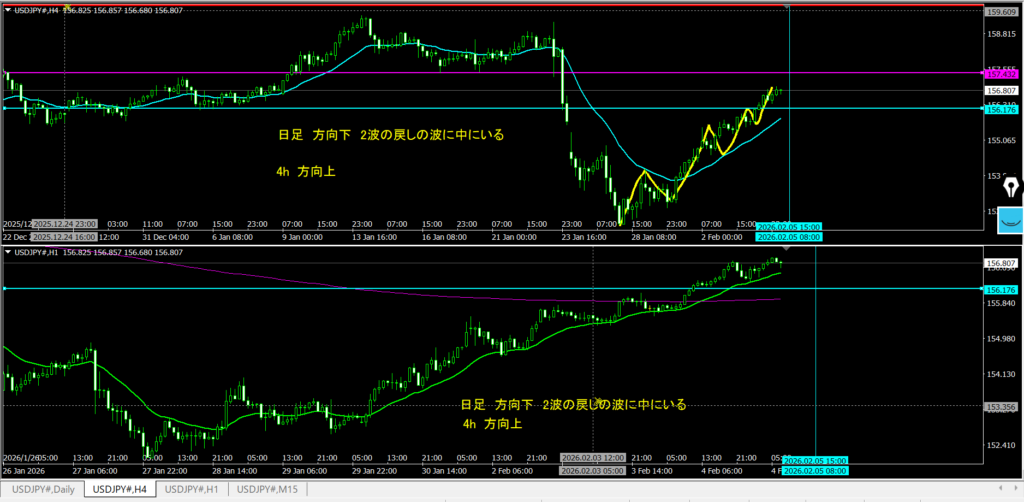The image size is (1024, 502).
Task: Click the pen nib icon on right edge
Action: click(x=1009, y=187)
